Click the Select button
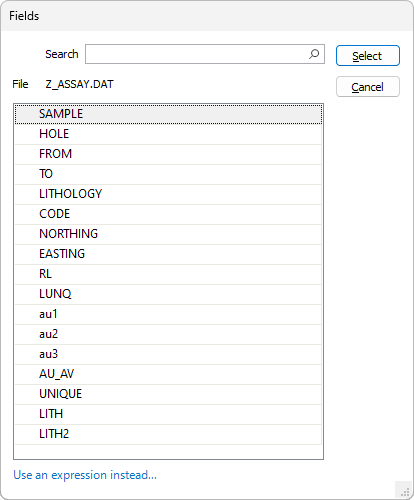The image size is (414, 500). pyautogui.click(x=368, y=56)
